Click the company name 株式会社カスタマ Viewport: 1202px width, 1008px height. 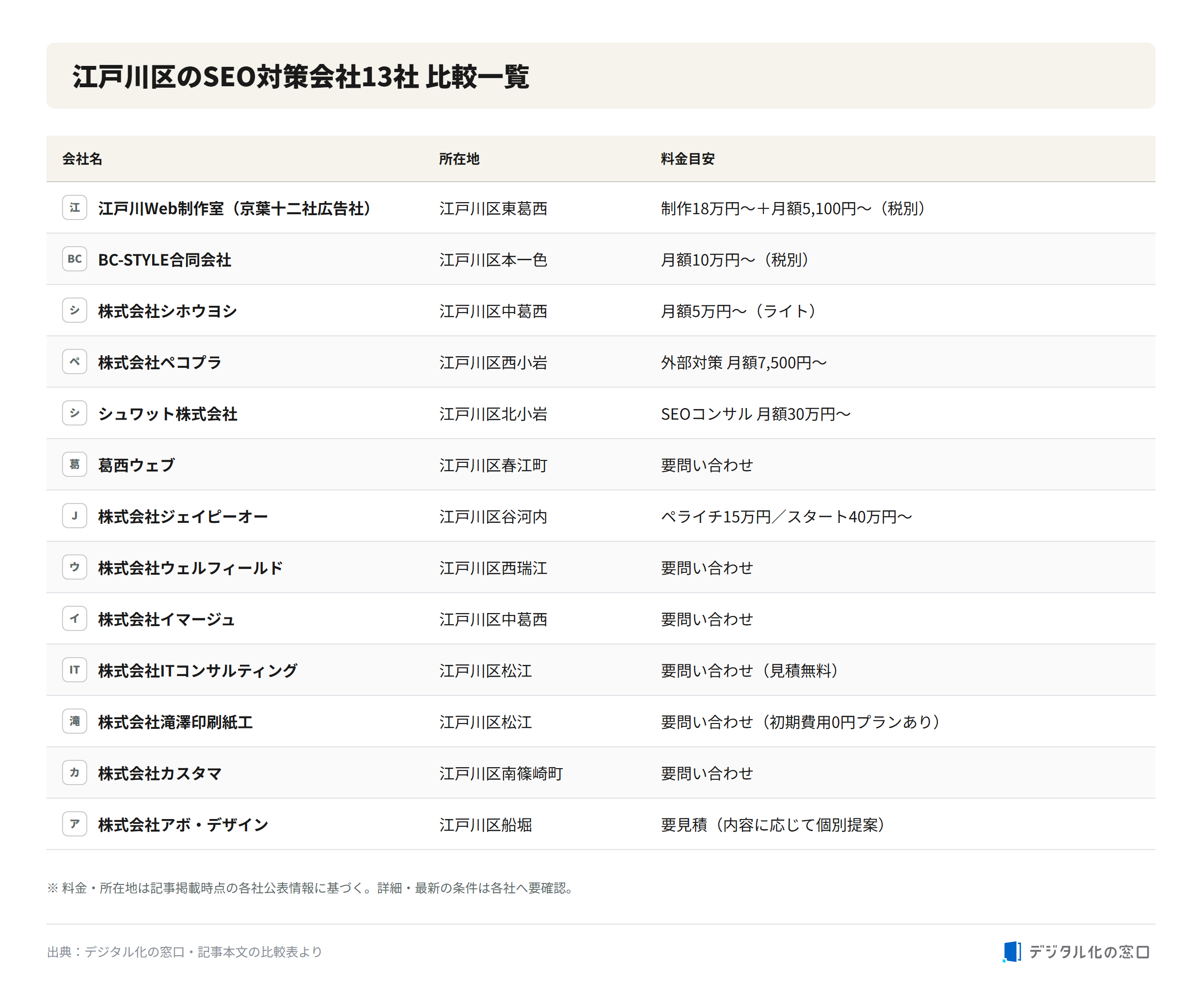(x=159, y=774)
